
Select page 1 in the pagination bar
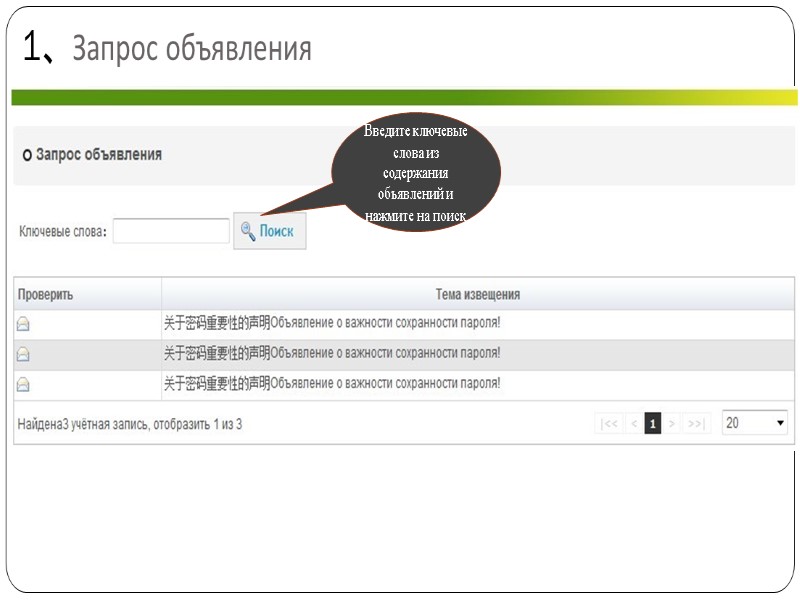652,422
